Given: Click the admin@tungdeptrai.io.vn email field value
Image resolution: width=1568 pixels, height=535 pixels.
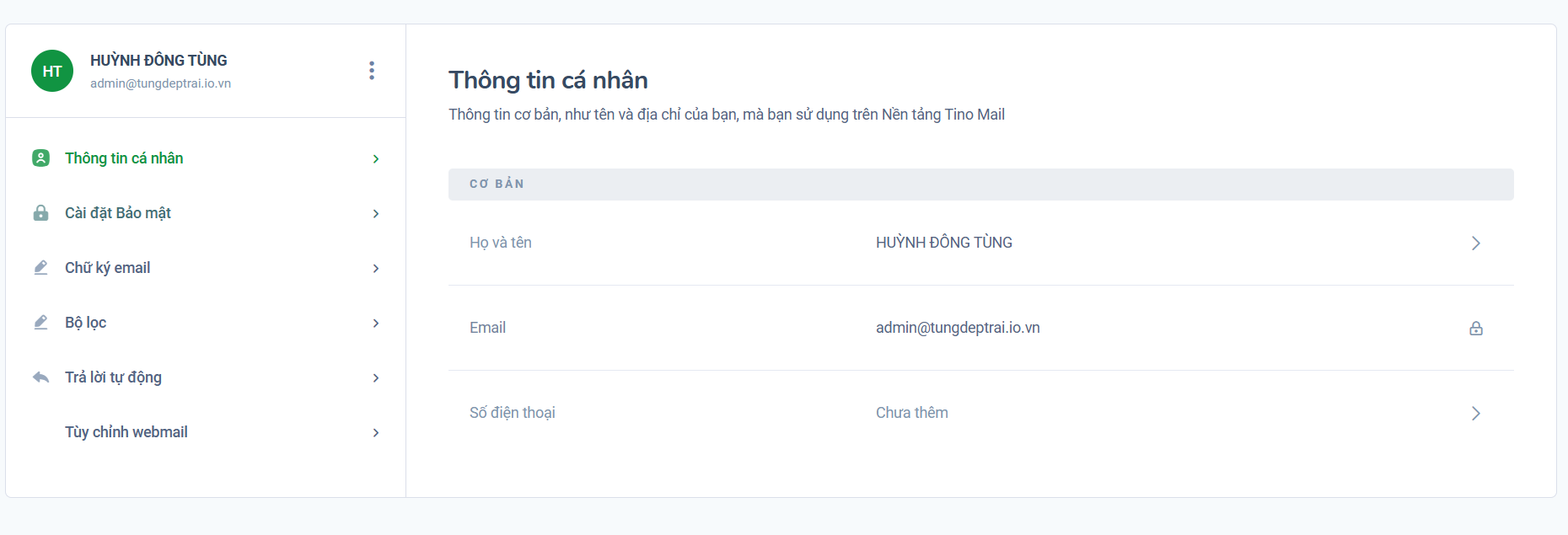Looking at the screenshot, I should [x=958, y=328].
